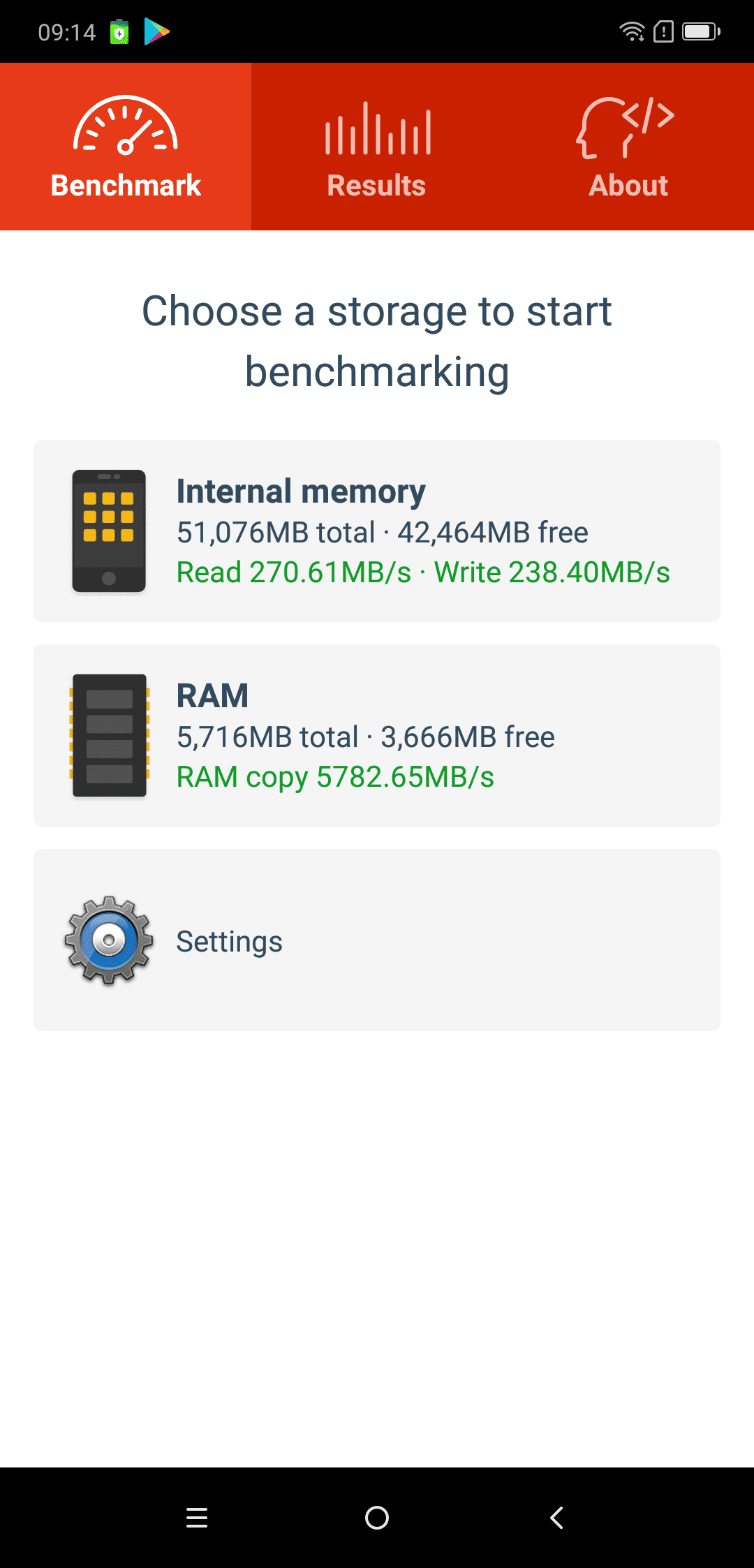The image size is (754, 1568).
Task: Select the Benchmark tab label
Action: click(126, 186)
